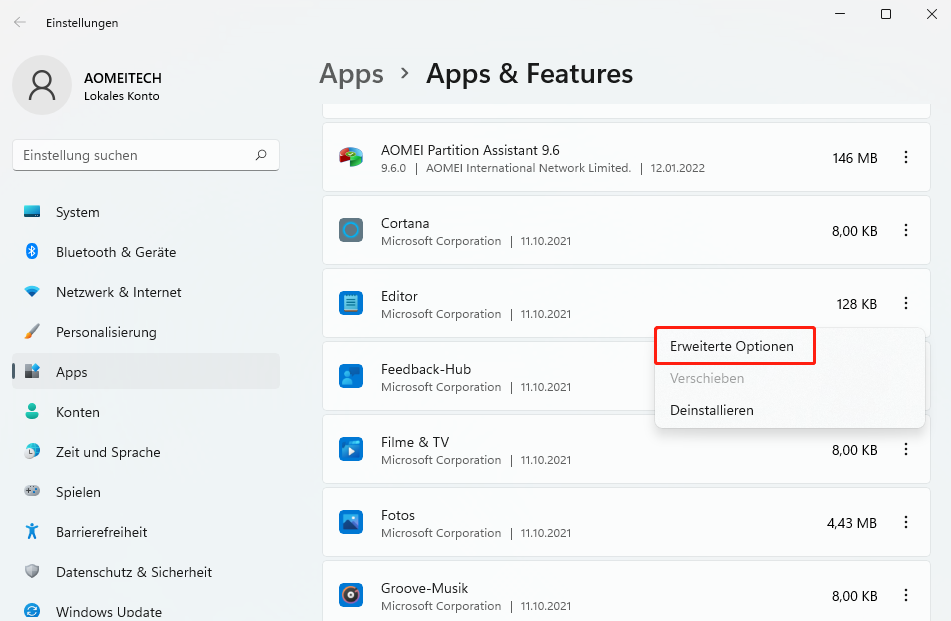Click the back arrow in title bar
The height and width of the screenshot is (621, 951).
point(20,22)
